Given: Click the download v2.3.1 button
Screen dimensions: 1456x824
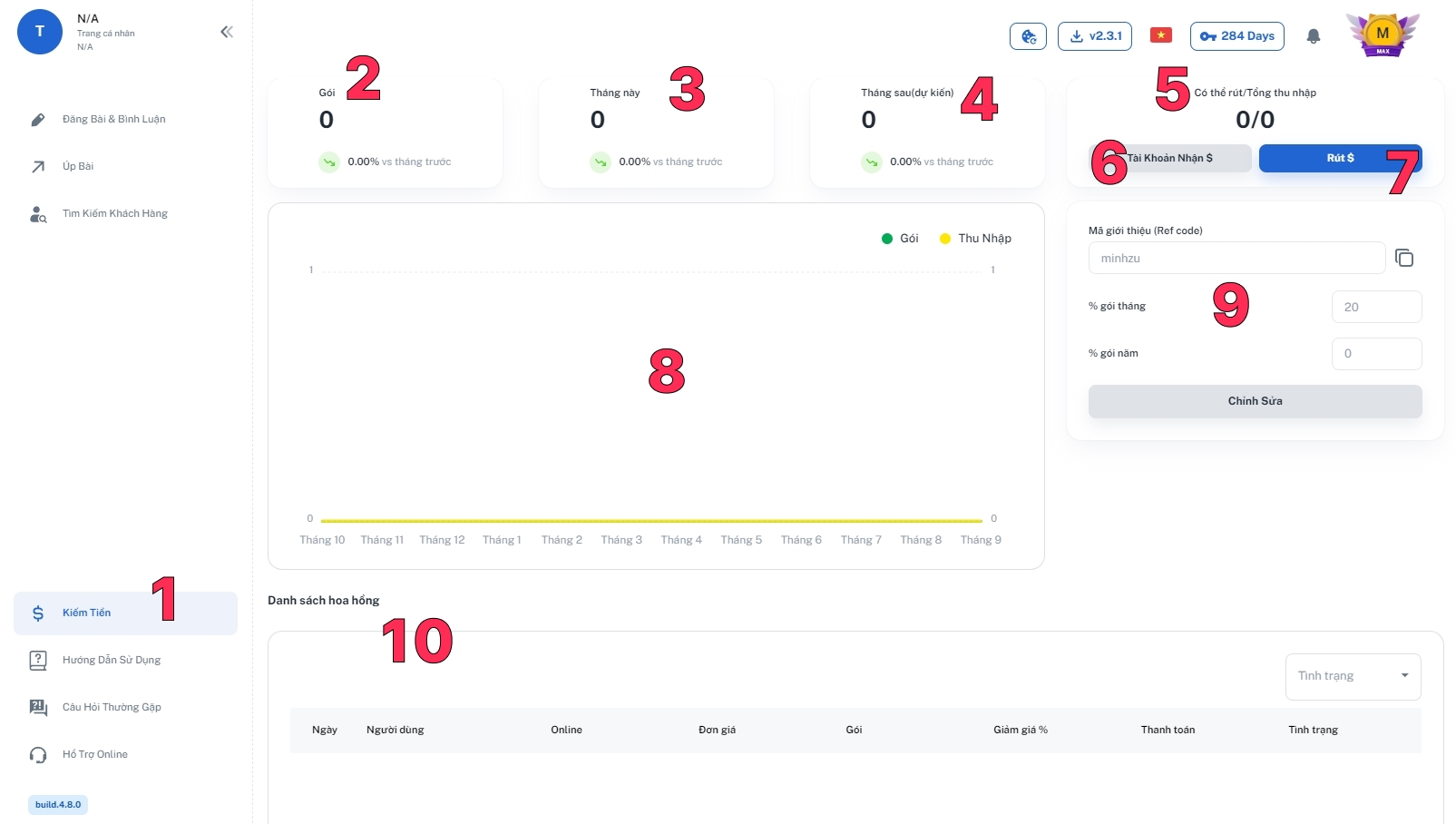Looking at the screenshot, I should (1094, 36).
